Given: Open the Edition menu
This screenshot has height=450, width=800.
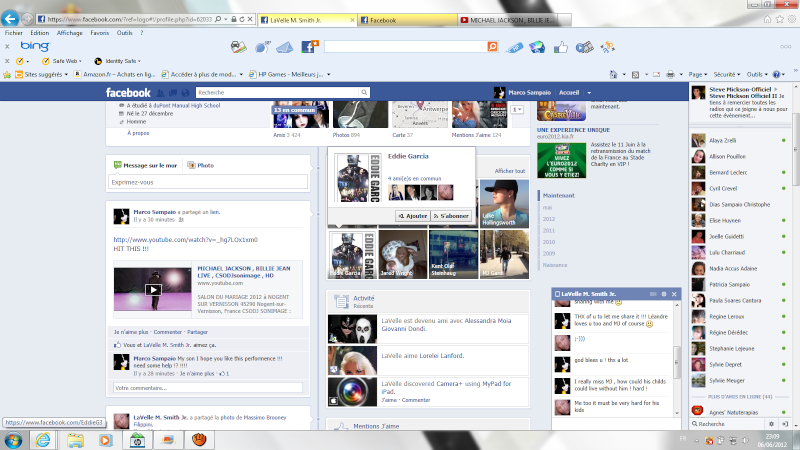Looking at the screenshot, I should click(x=40, y=33).
